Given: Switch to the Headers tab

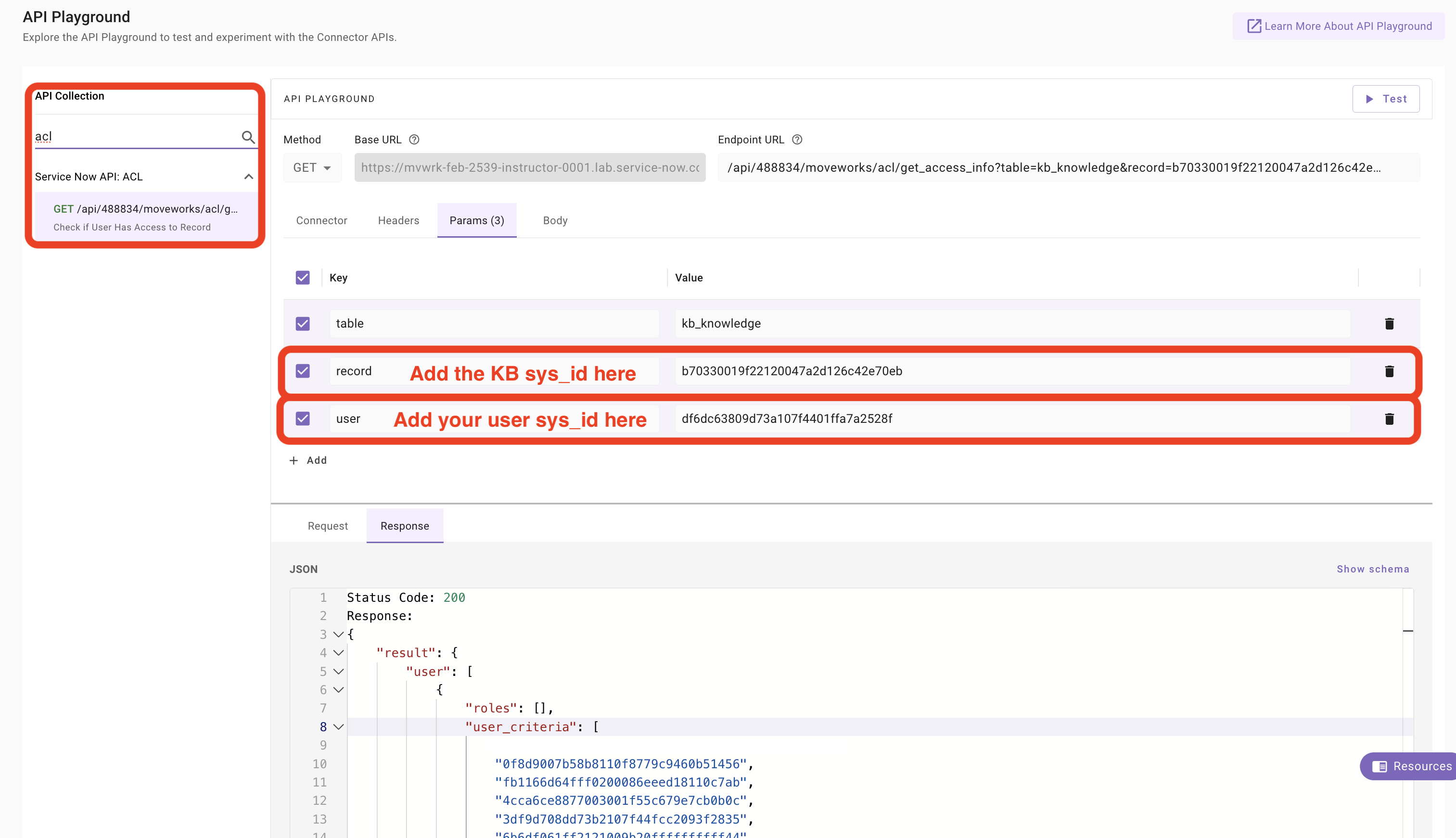Looking at the screenshot, I should pyautogui.click(x=398, y=220).
